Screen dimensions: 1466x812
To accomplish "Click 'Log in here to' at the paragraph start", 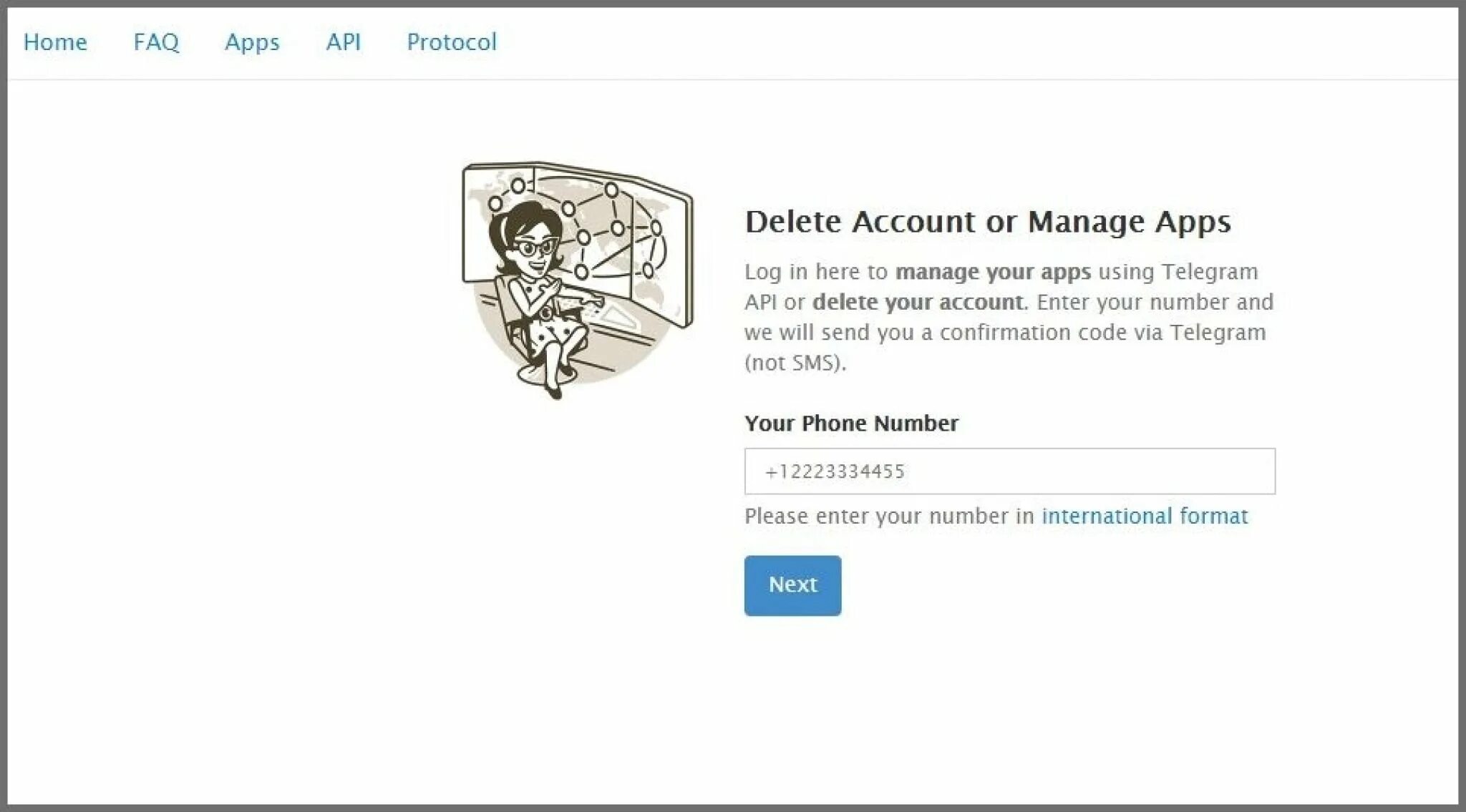I will tap(816, 272).
